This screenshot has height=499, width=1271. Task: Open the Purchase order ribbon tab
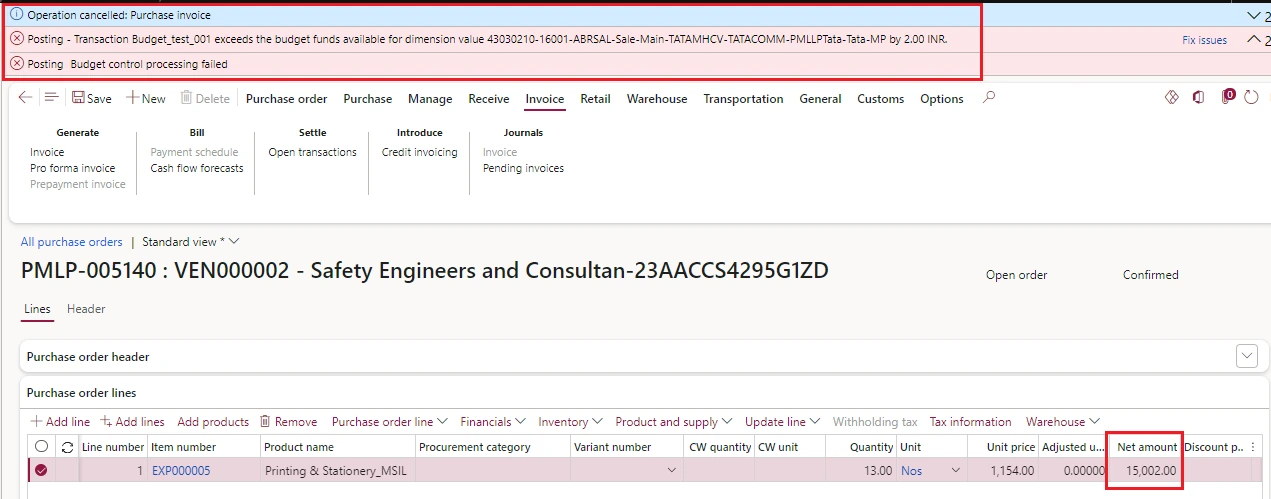(287, 99)
